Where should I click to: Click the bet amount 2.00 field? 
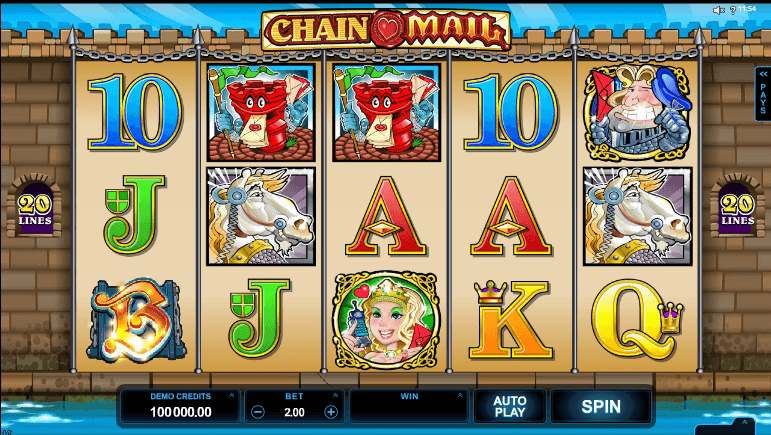294,412
